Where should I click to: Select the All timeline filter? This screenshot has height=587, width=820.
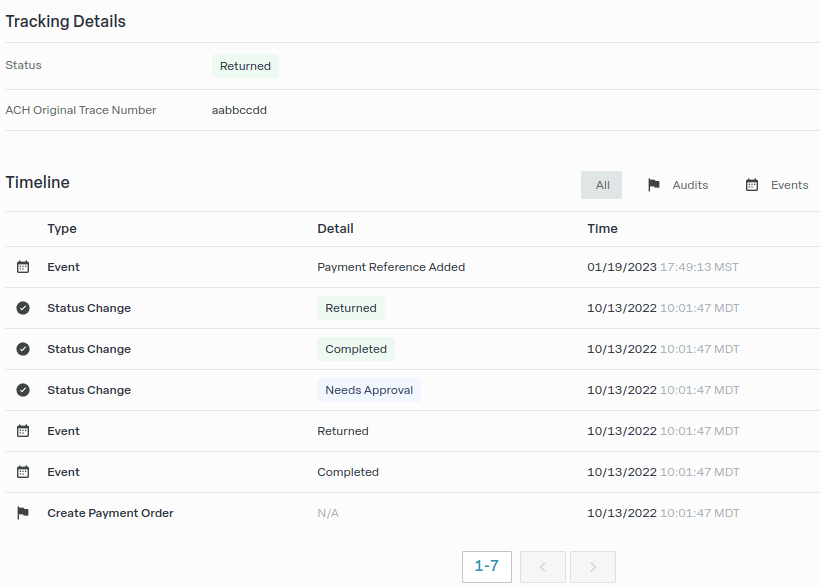click(x=602, y=185)
